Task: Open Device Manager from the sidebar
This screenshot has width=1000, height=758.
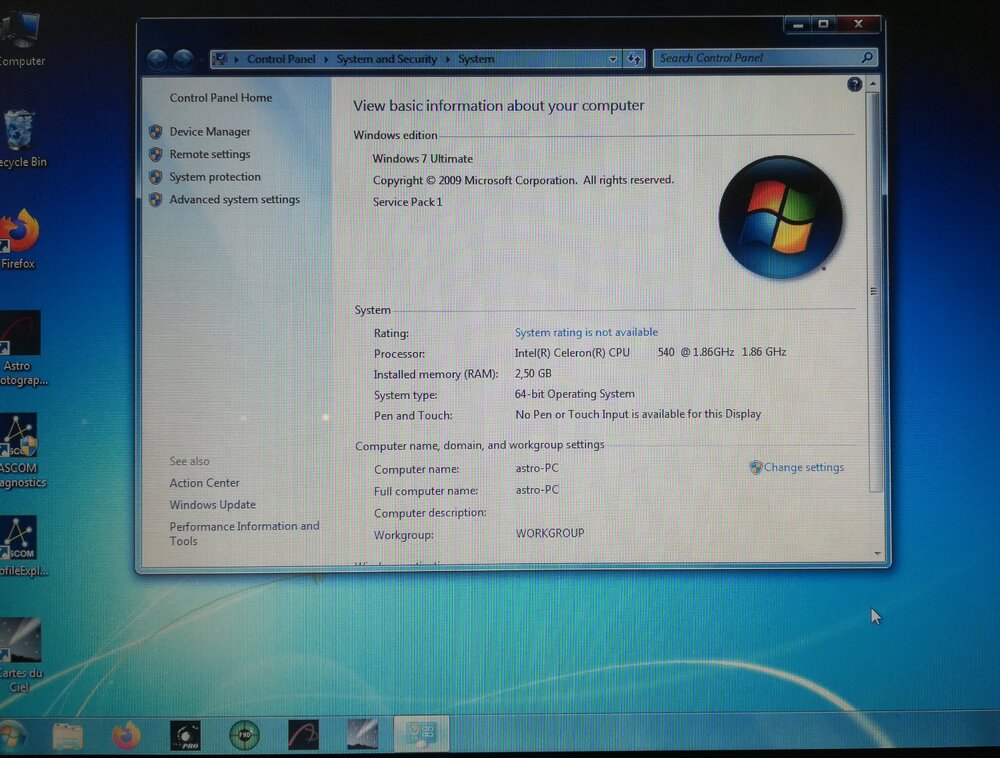Action: (x=209, y=132)
